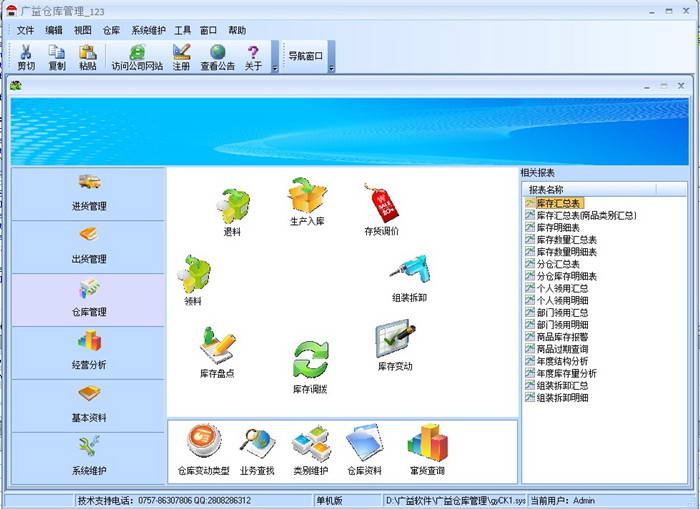
Task: Click the 复制 (copy) toolbar icon
Action: click(x=57, y=57)
